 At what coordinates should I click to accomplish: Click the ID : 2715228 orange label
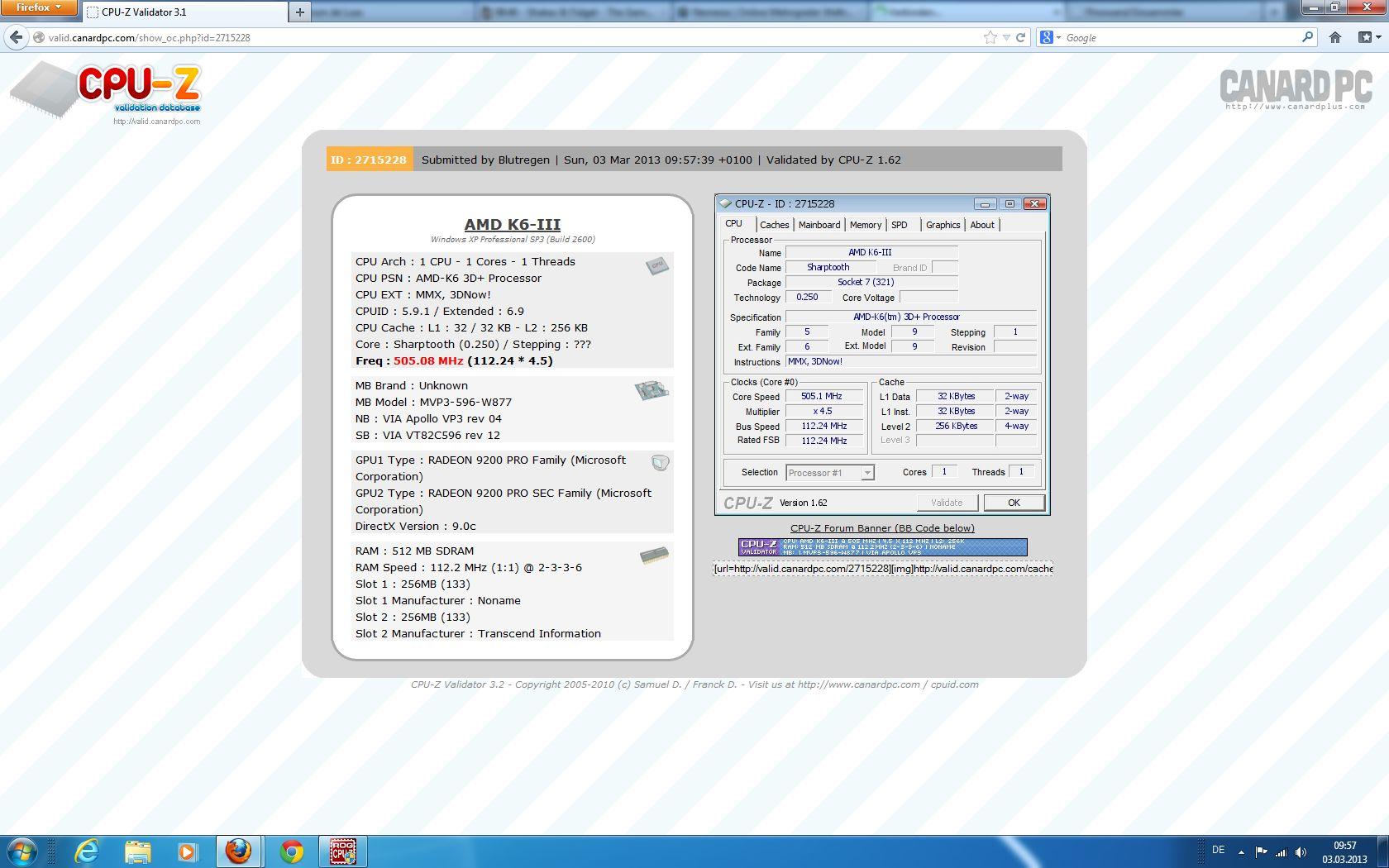[x=369, y=160]
